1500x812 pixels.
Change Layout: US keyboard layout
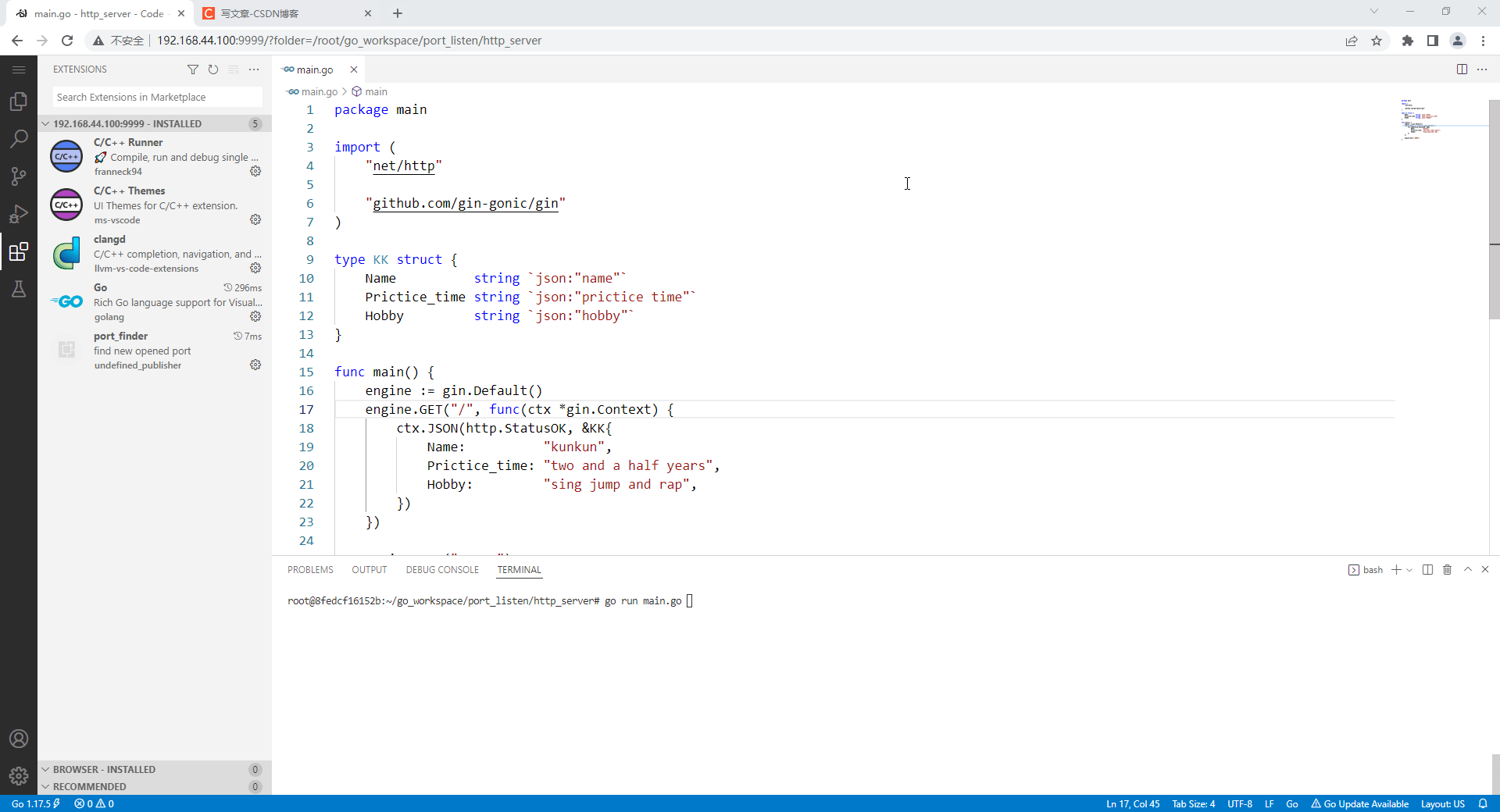pyautogui.click(x=1443, y=803)
